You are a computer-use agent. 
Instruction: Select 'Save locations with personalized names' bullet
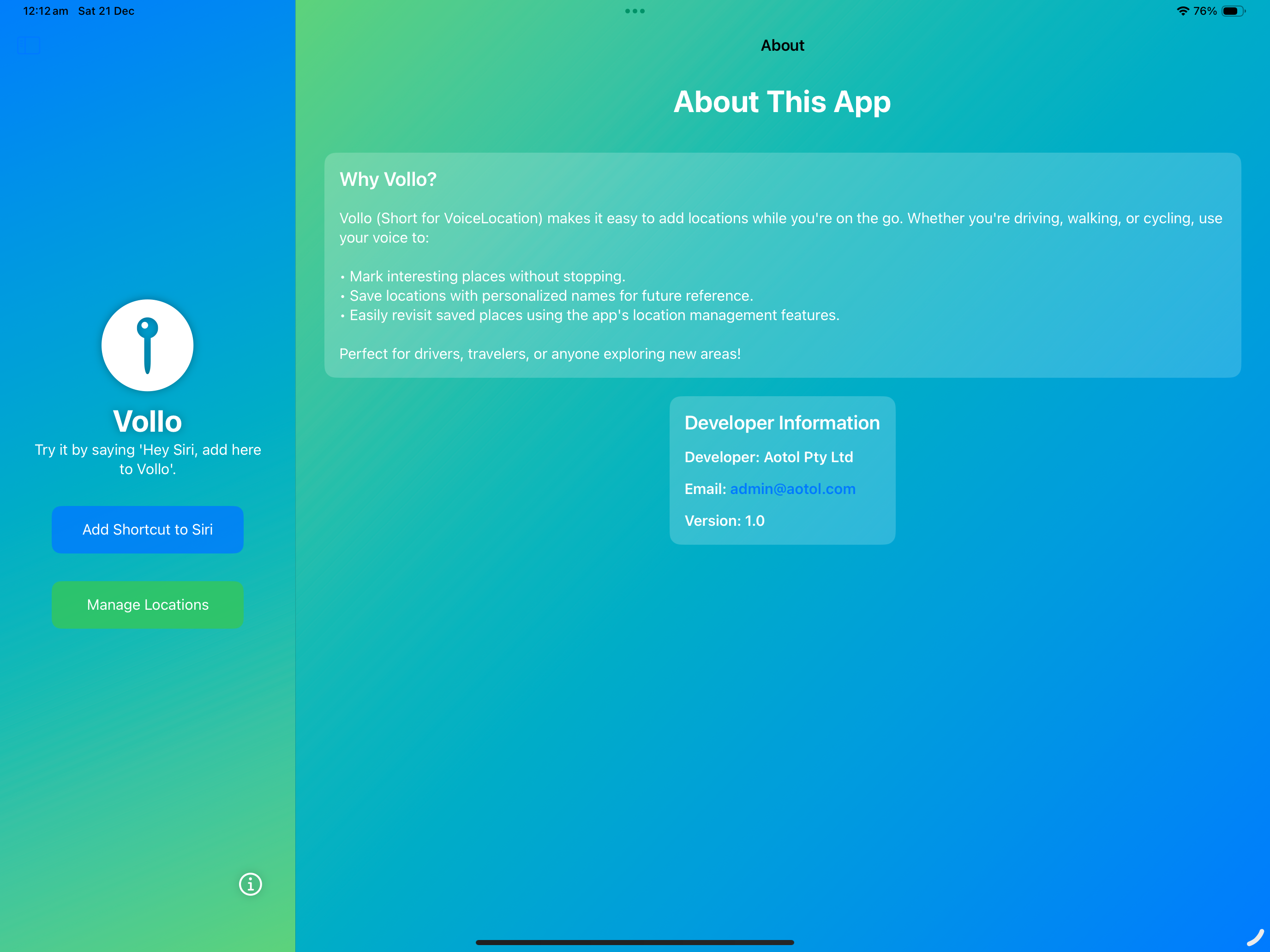coord(546,296)
